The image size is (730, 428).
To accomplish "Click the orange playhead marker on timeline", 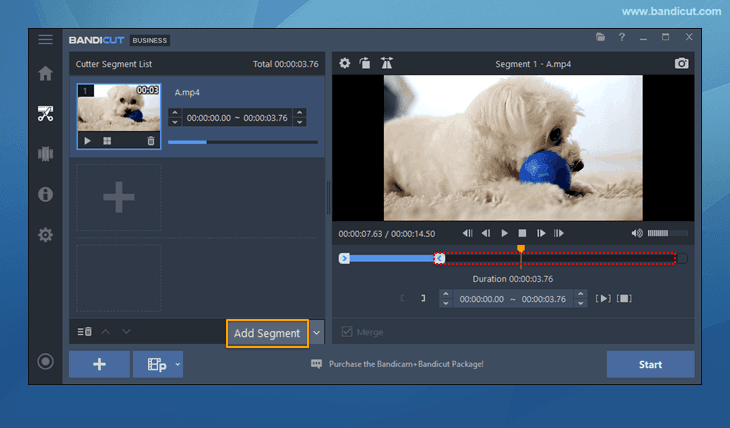I will coord(520,250).
